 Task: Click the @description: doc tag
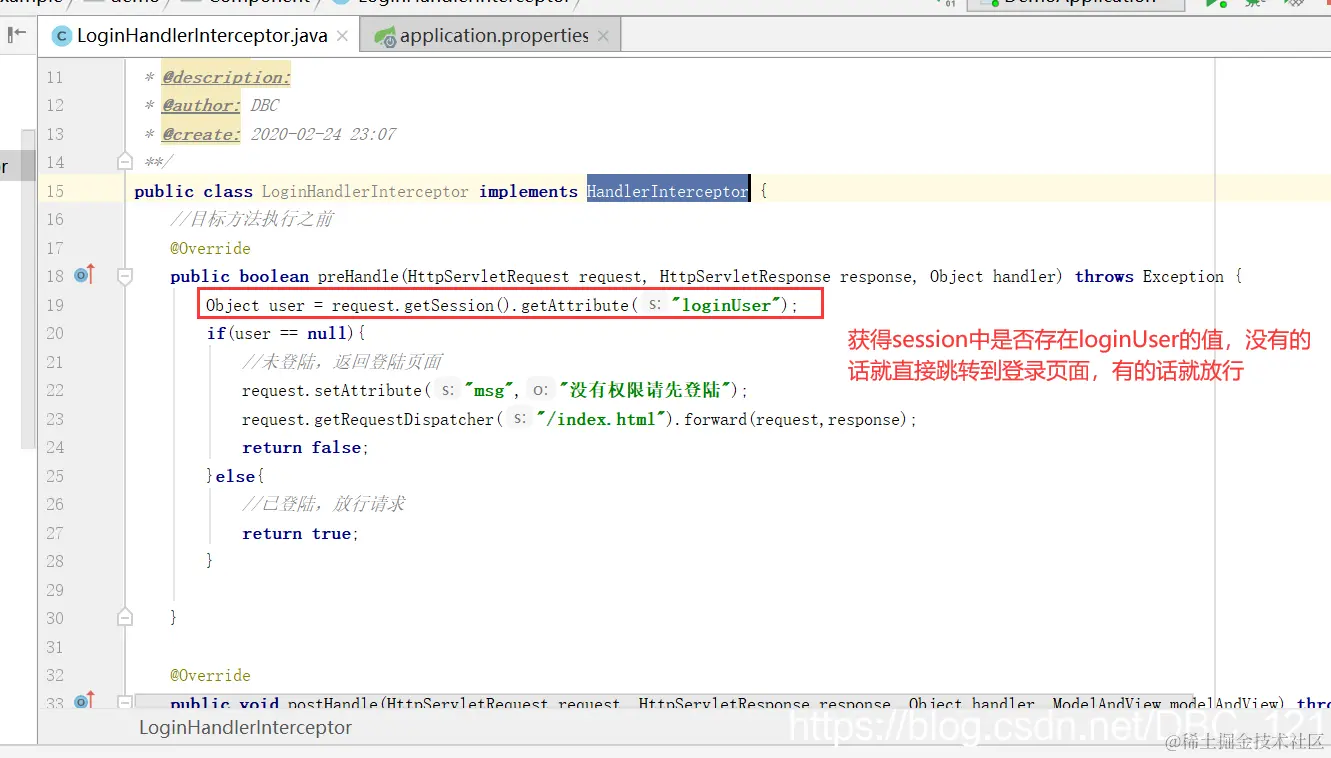pyautogui.click(x=226, y=77)
